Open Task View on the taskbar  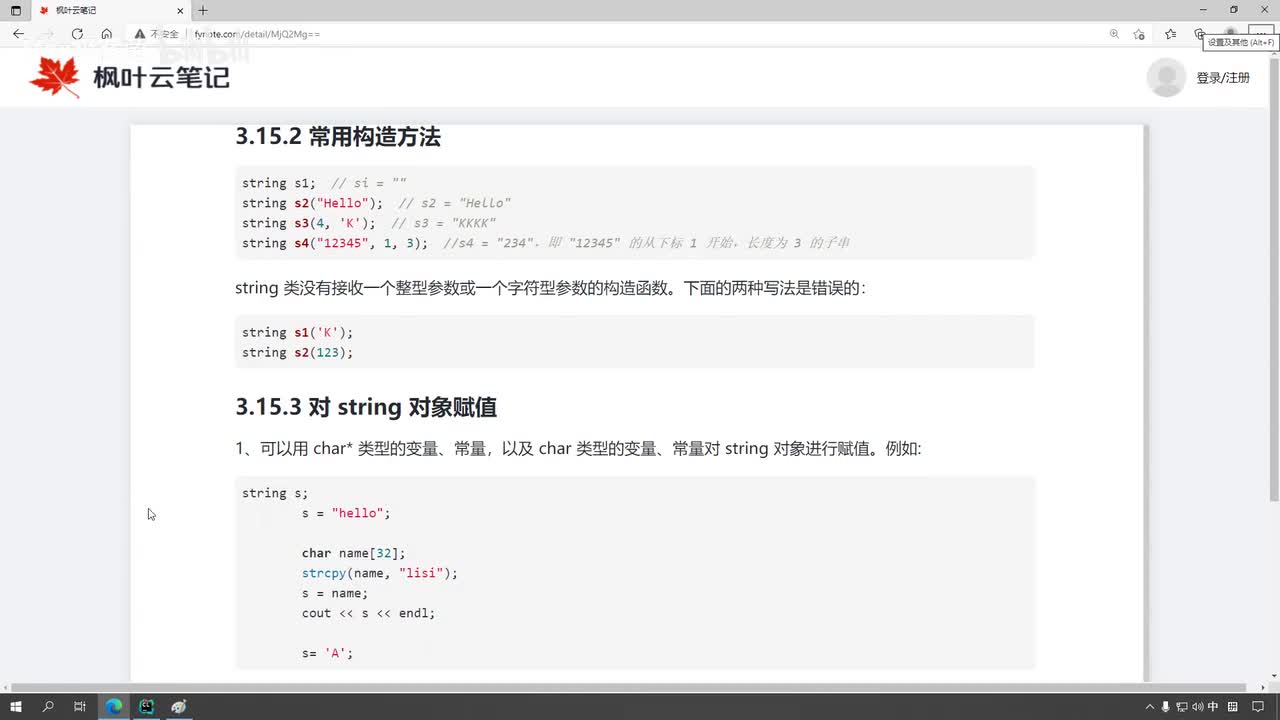(x=80, y=707)
